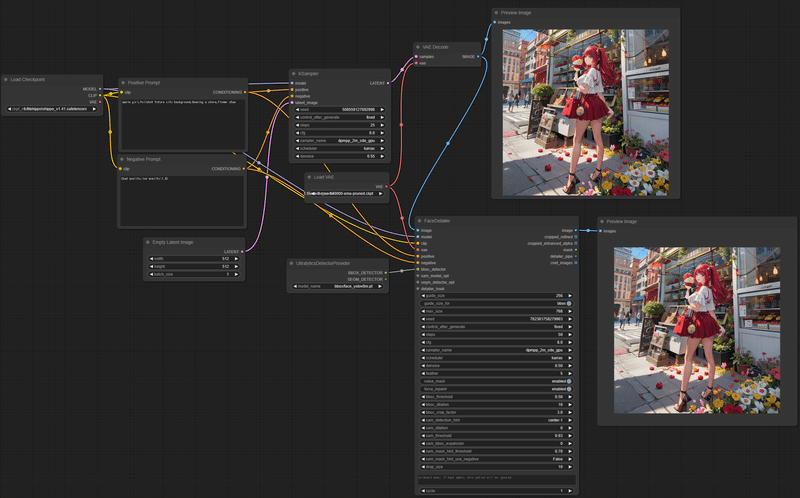Increase FaceDetailer drop_size value
This screenshot has height=498, width=800.
pyautogui.click(x=569, y=467)
